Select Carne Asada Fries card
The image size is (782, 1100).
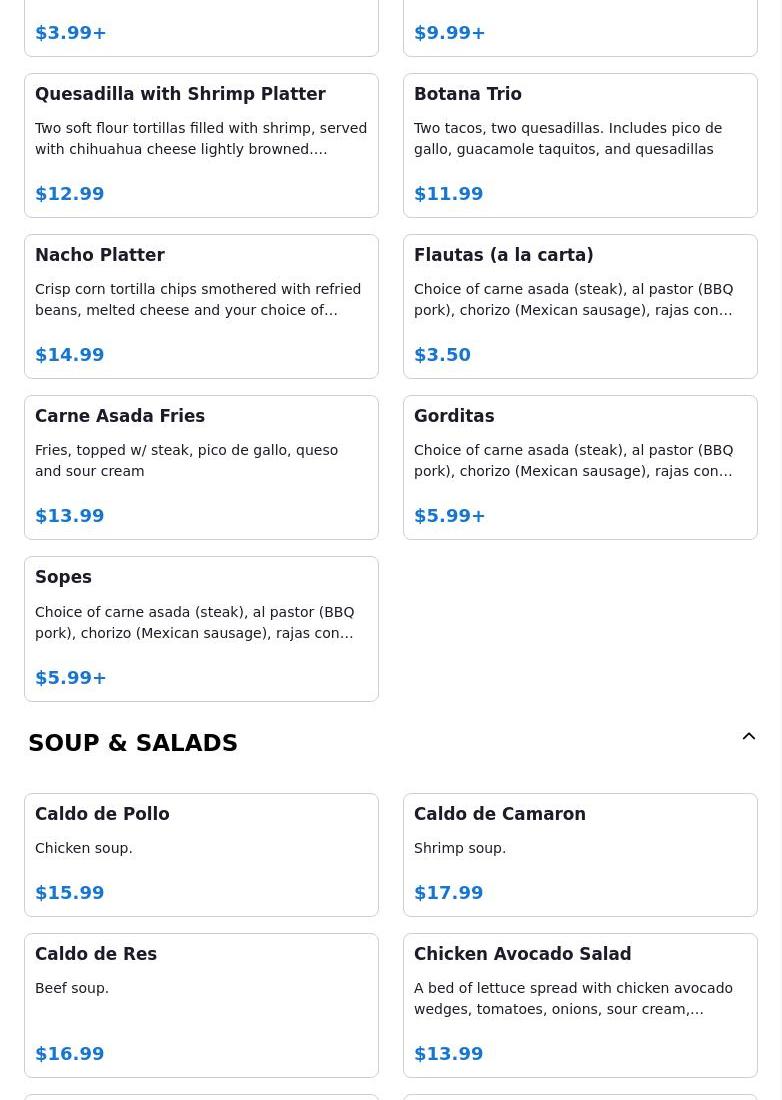(x=201, y=467)
